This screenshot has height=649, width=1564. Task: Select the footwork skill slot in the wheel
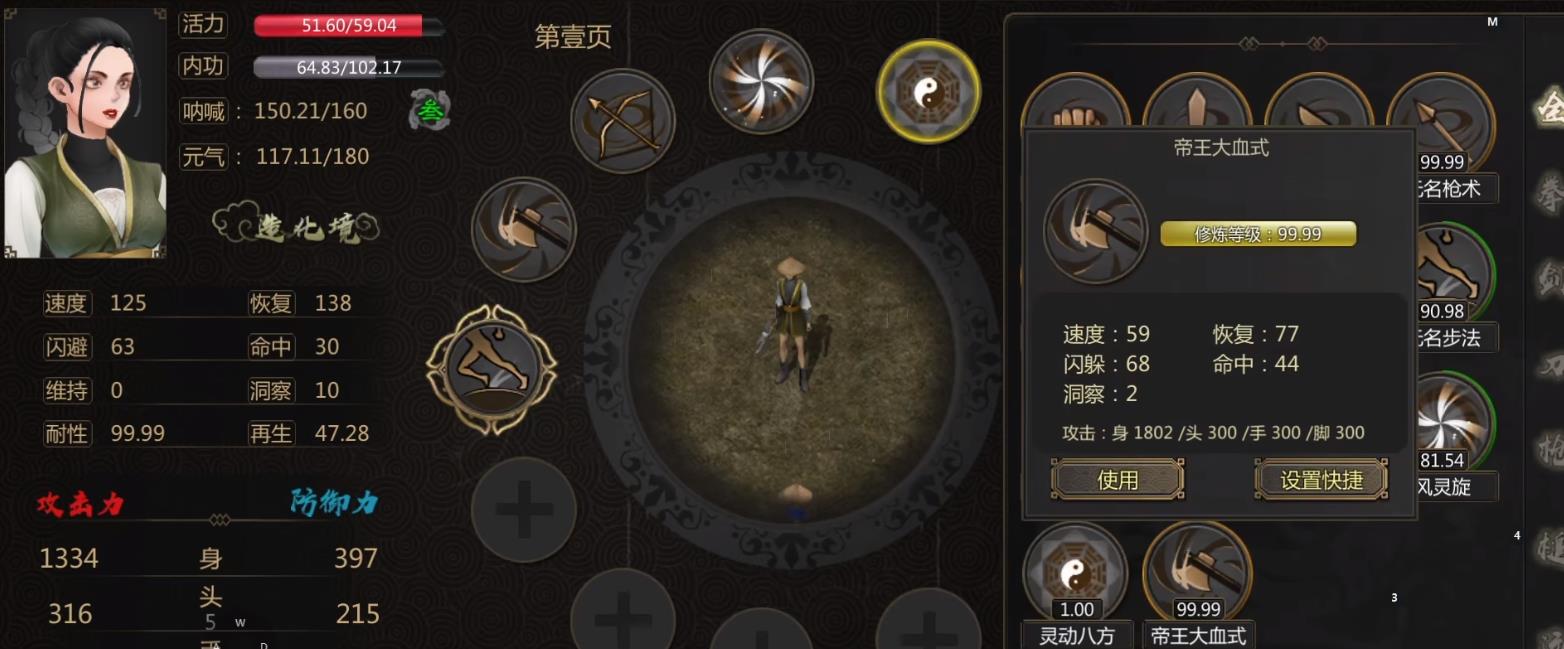click(491, 370)
